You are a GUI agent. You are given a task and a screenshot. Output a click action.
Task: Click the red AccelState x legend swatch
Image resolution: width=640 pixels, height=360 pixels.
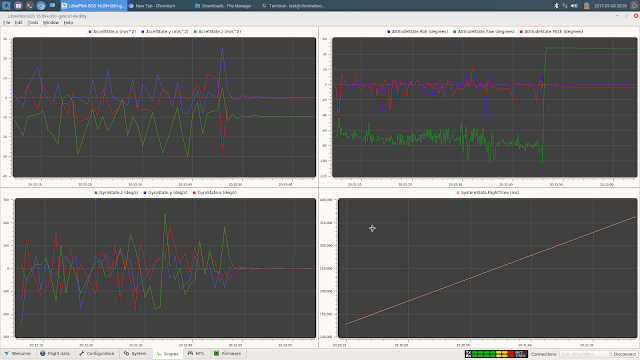[90, 31]
